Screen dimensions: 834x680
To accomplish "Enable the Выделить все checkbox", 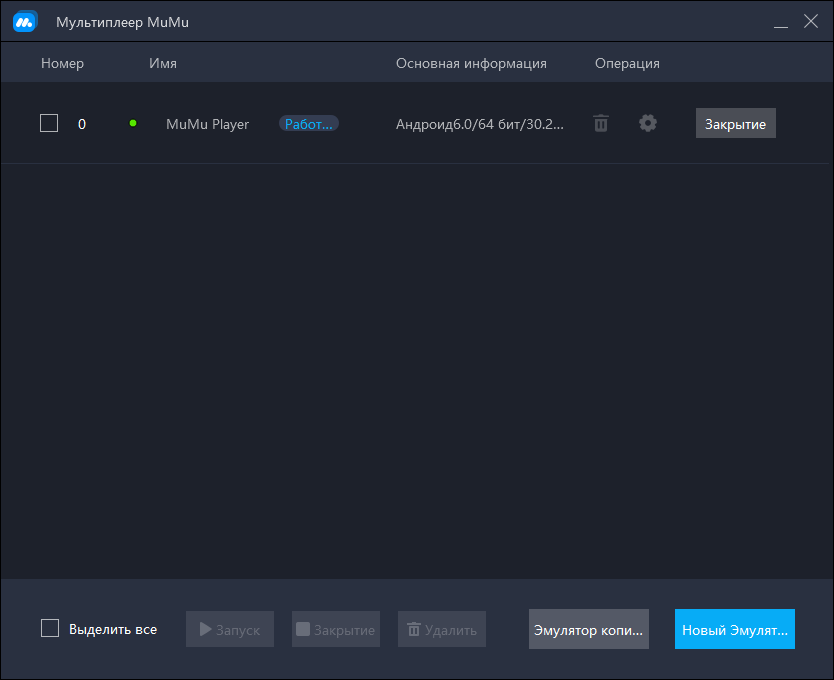I will coord(50,628).
